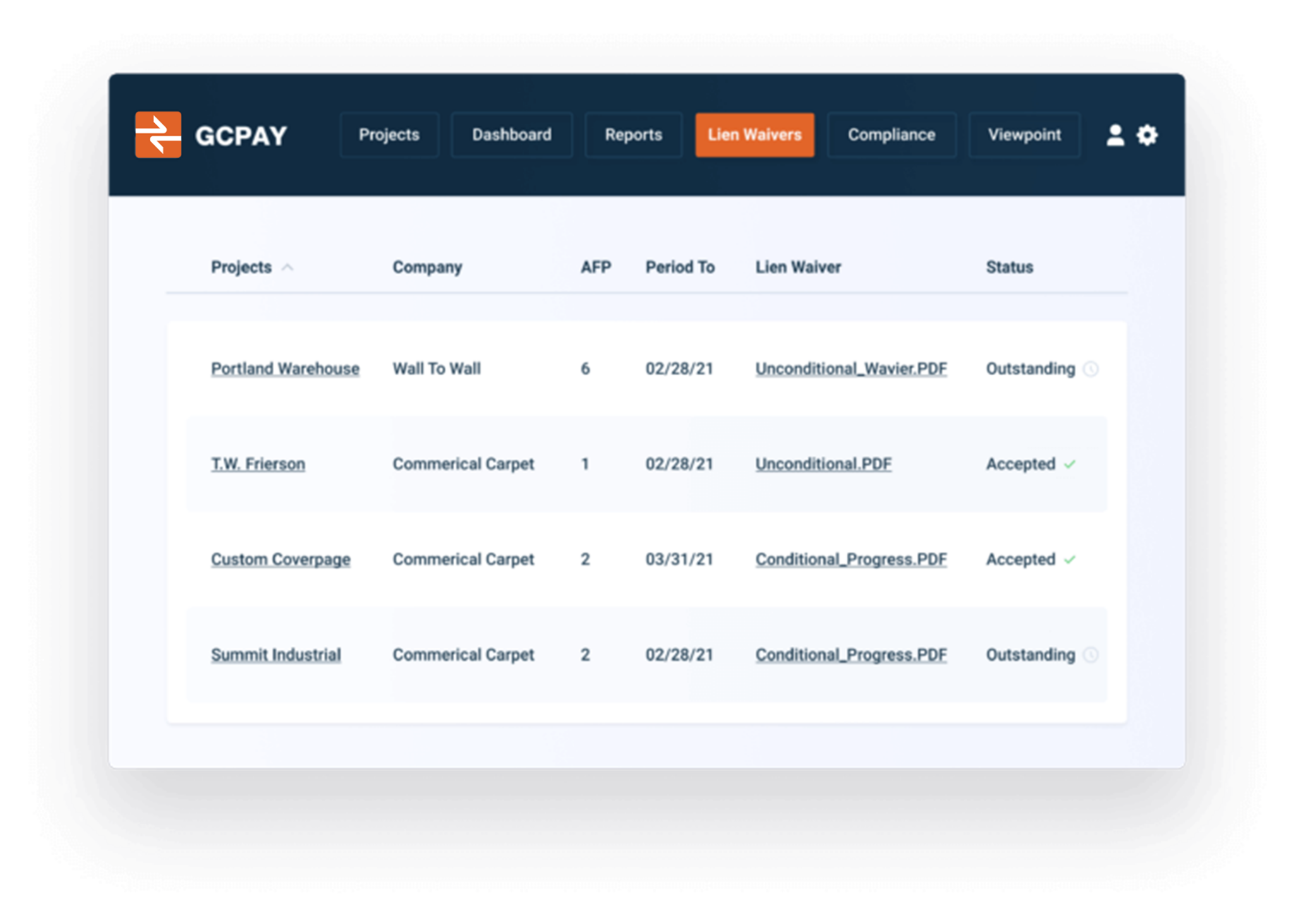This screenshot has width=1294, height=924.
Task: Open Unconditional_Wavier.PDF for Portland Warehouse
Action: tap(850, 369)
